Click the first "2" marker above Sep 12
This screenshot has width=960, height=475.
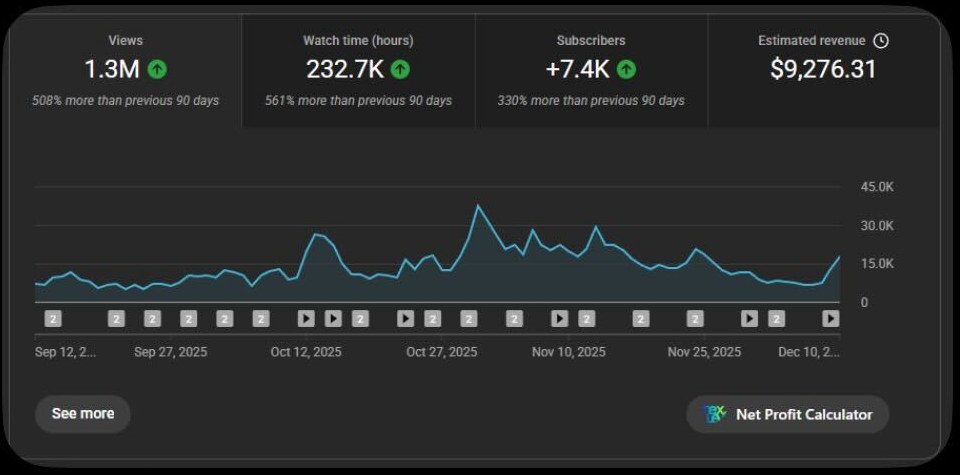pos(53,318)
